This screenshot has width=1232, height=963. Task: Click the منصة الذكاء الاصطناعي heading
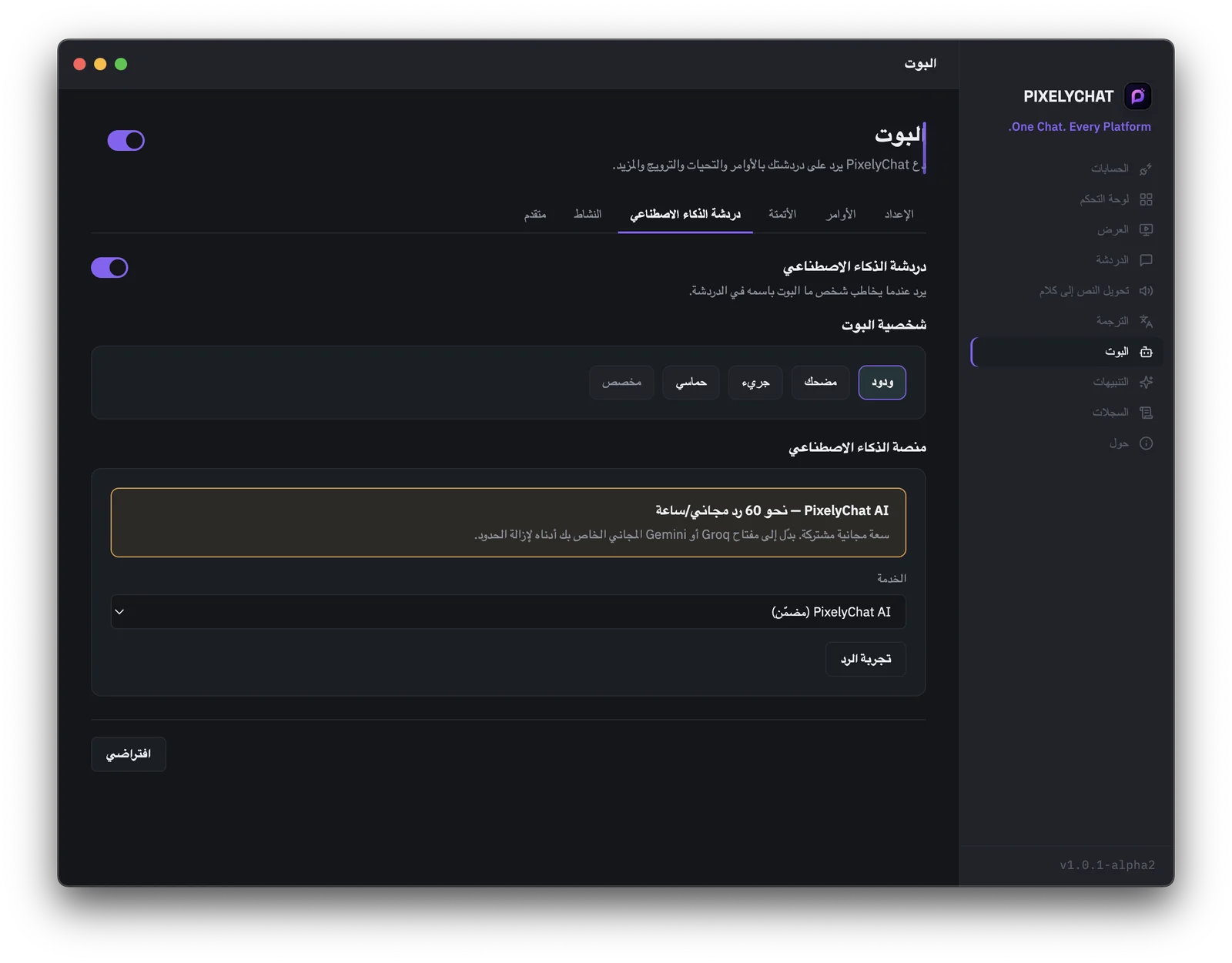click(x=857, y=447)
